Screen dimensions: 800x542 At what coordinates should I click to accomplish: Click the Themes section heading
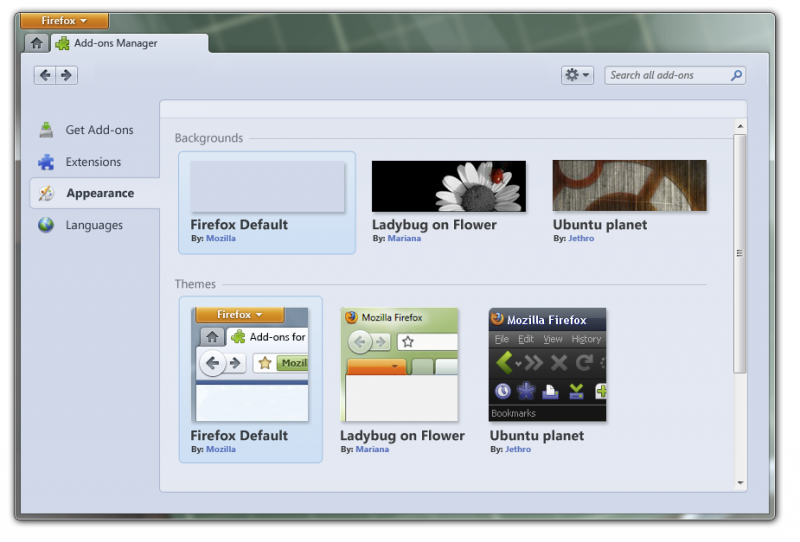[195, 284]
